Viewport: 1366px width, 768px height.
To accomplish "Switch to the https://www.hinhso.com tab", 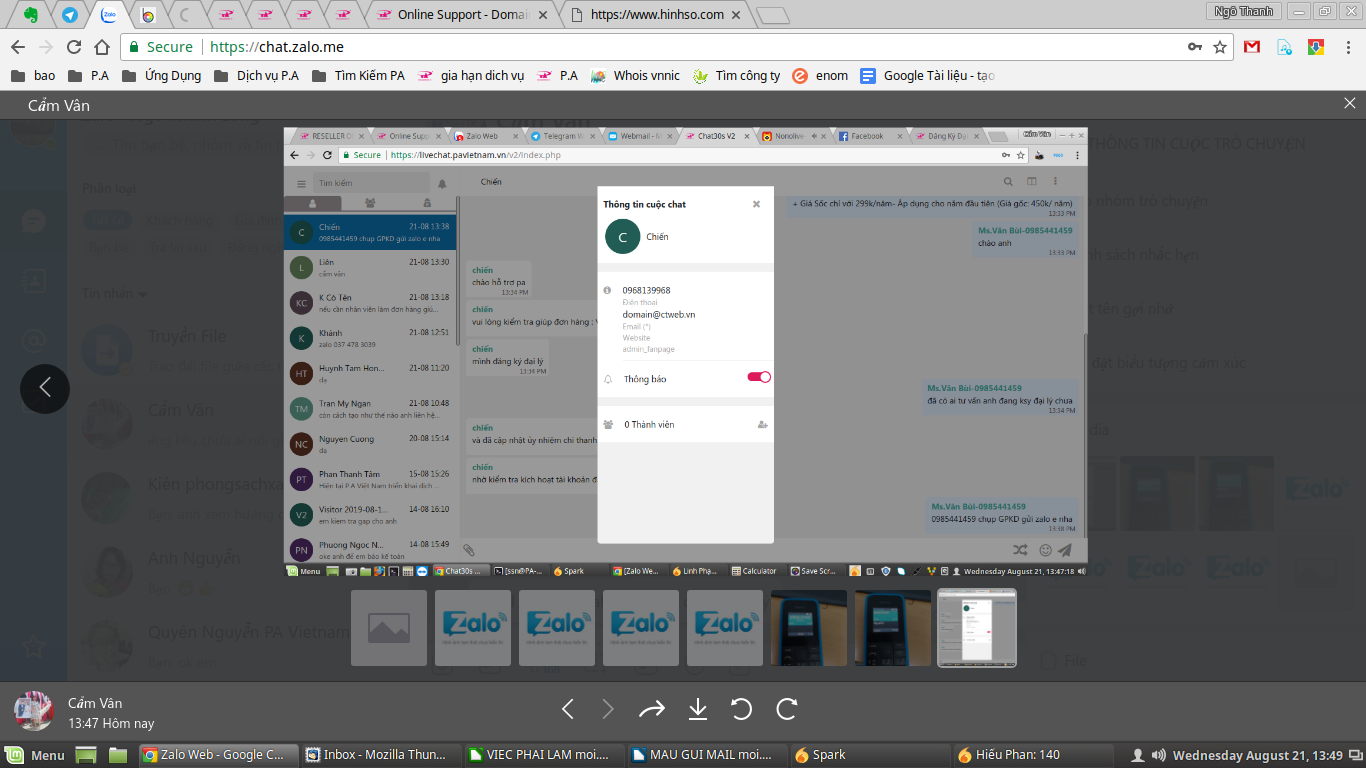I will click(655, 15).
